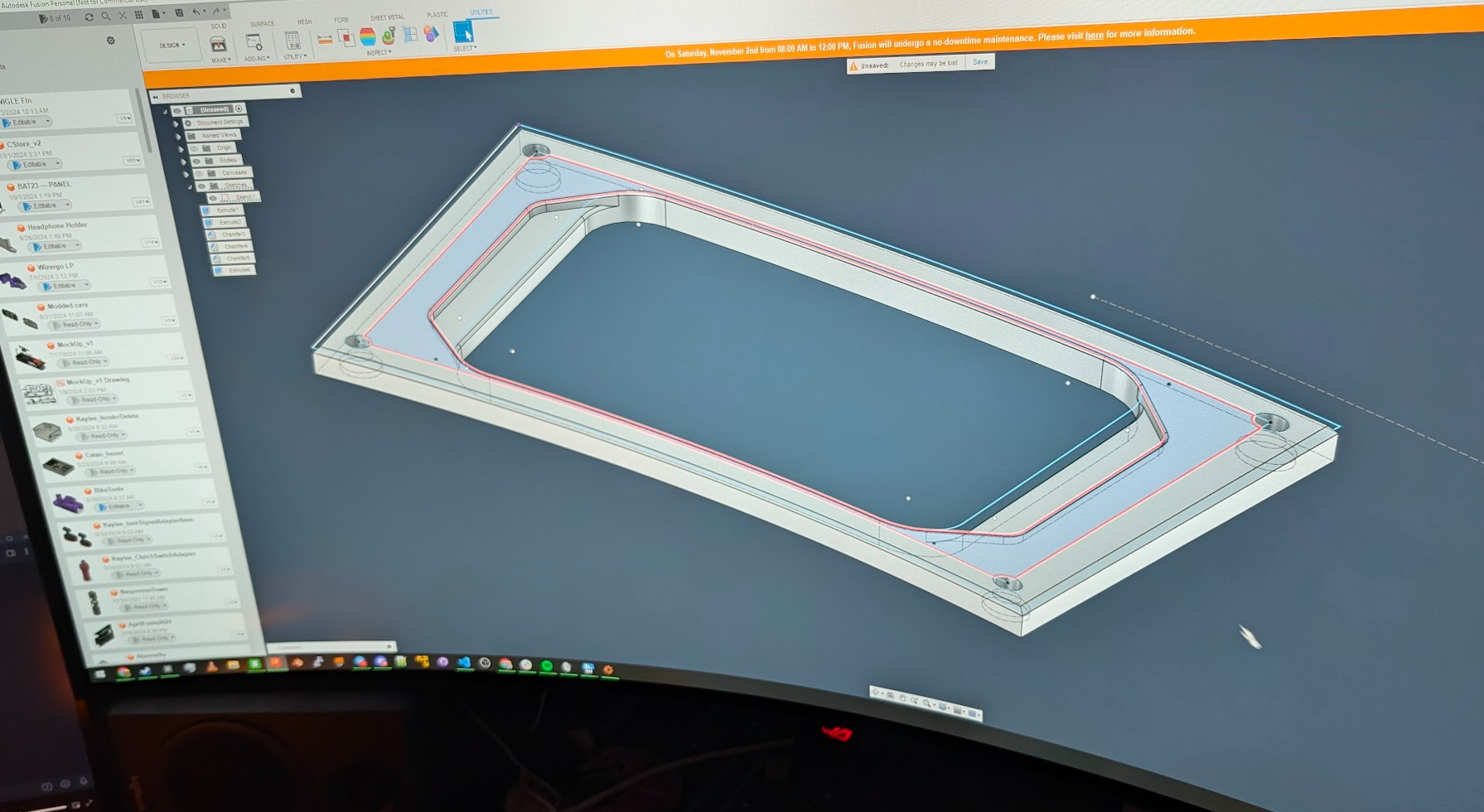This screenshot has height=812, width=1484.
Task: Toggle Origin folder visibility eye
Action: click(x=194, y=149)
